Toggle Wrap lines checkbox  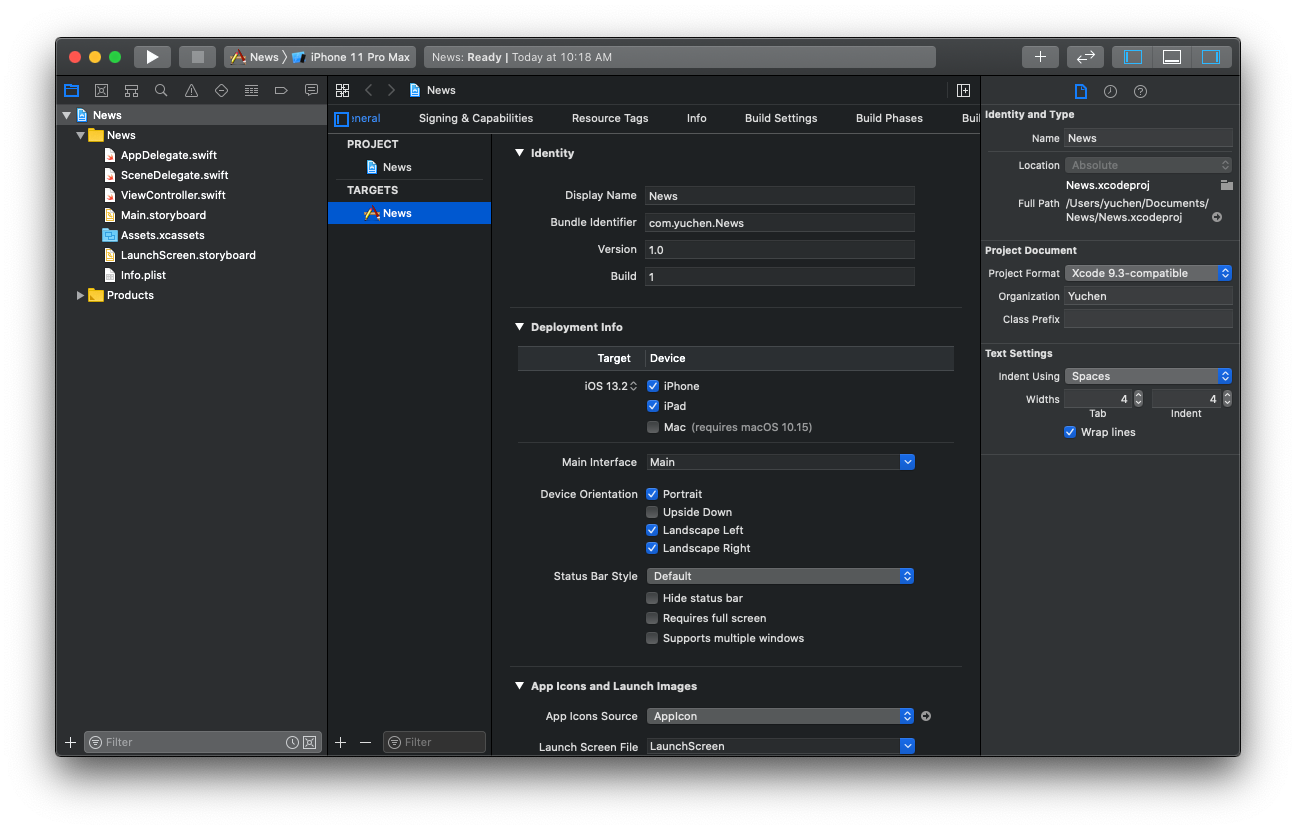[x=1070, y=432]
